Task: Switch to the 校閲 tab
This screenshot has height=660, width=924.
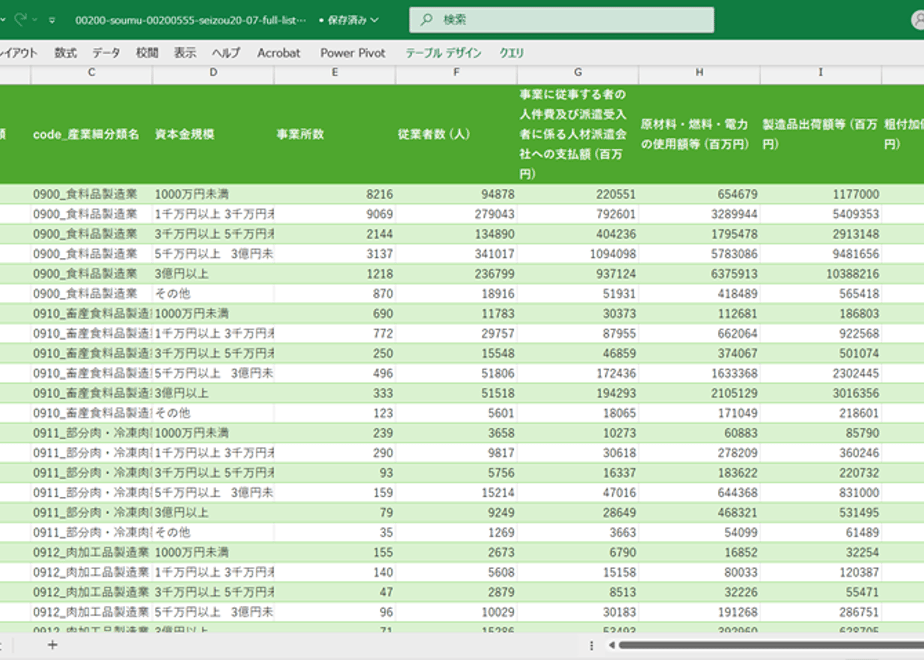Action: click(147, 53)
